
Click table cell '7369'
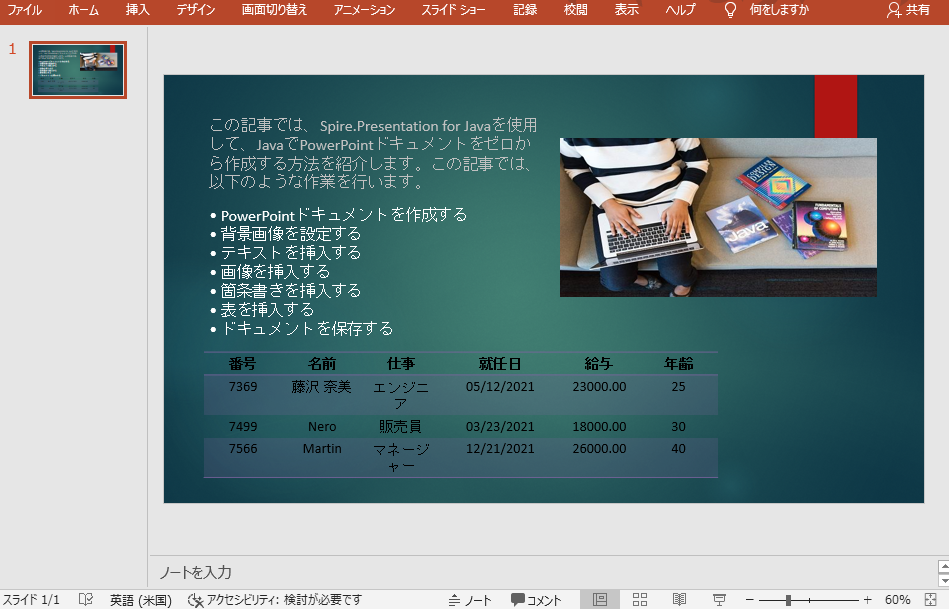coord(243,386)
